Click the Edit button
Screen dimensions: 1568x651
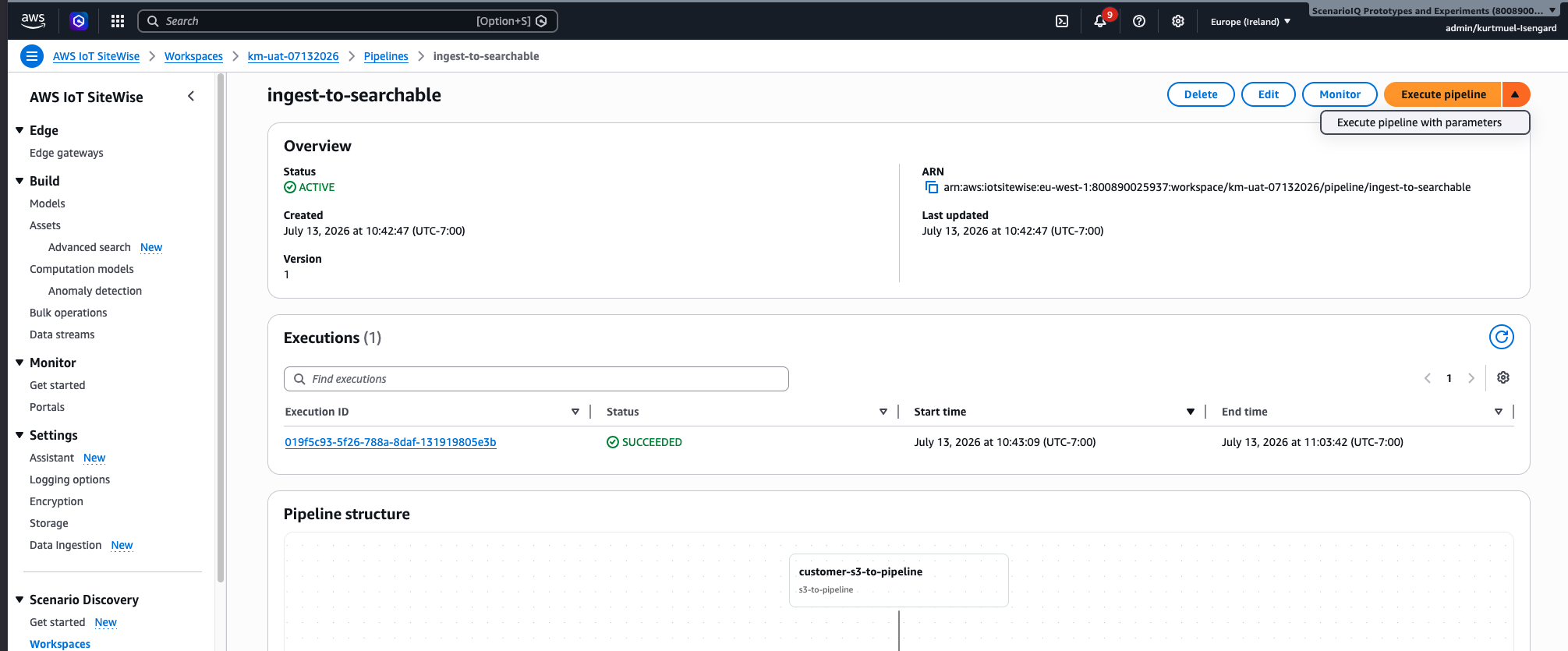1269,94
